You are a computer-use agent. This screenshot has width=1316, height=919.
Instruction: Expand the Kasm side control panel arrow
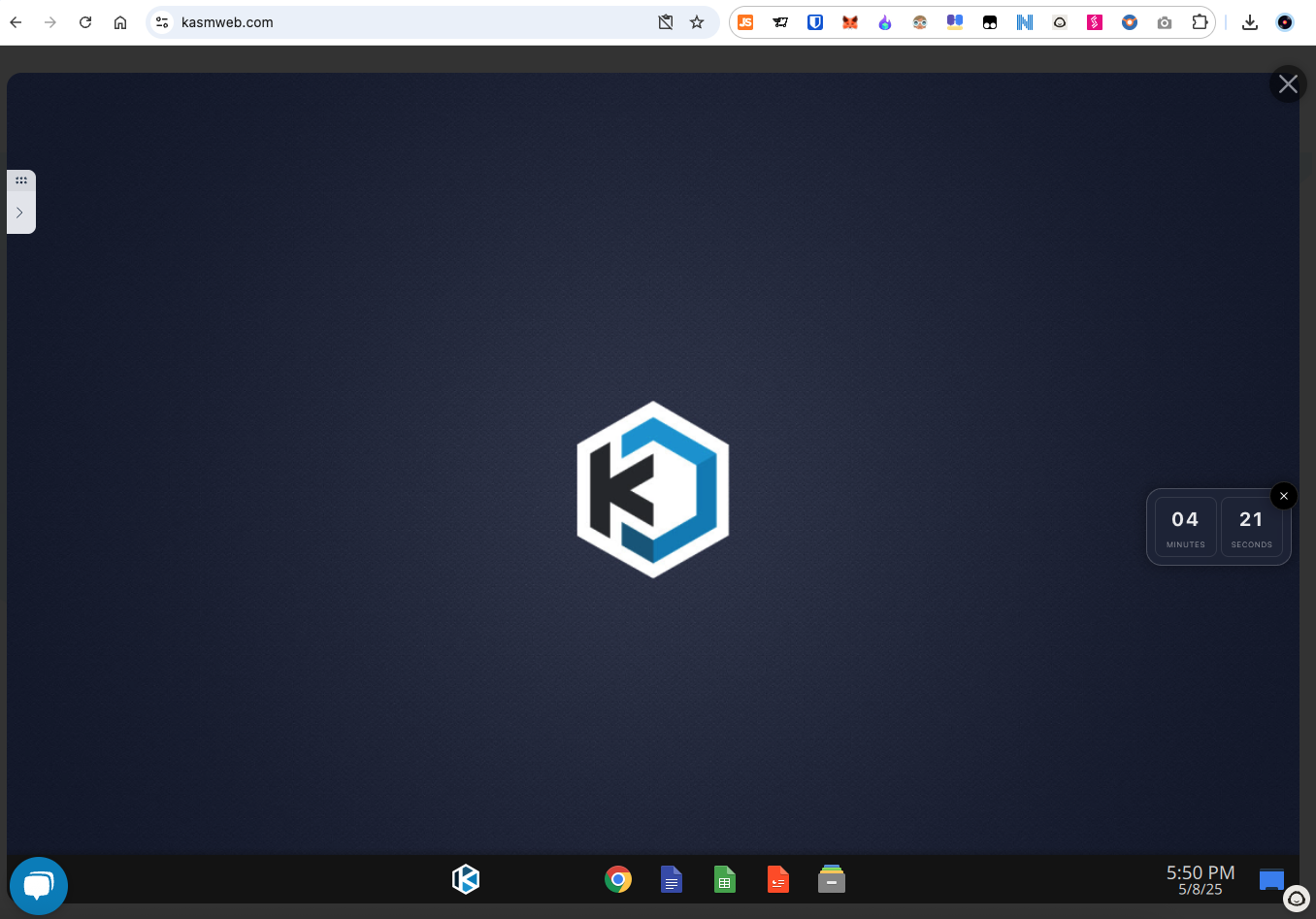[x=19, y=213]
